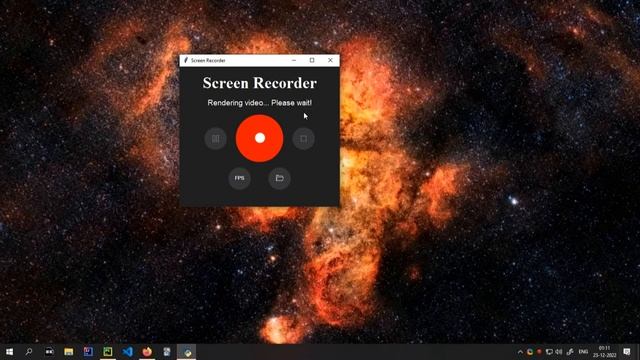The image size is (640, 360).
Task: Click the ENG language indicator
Action: [583, 352]
